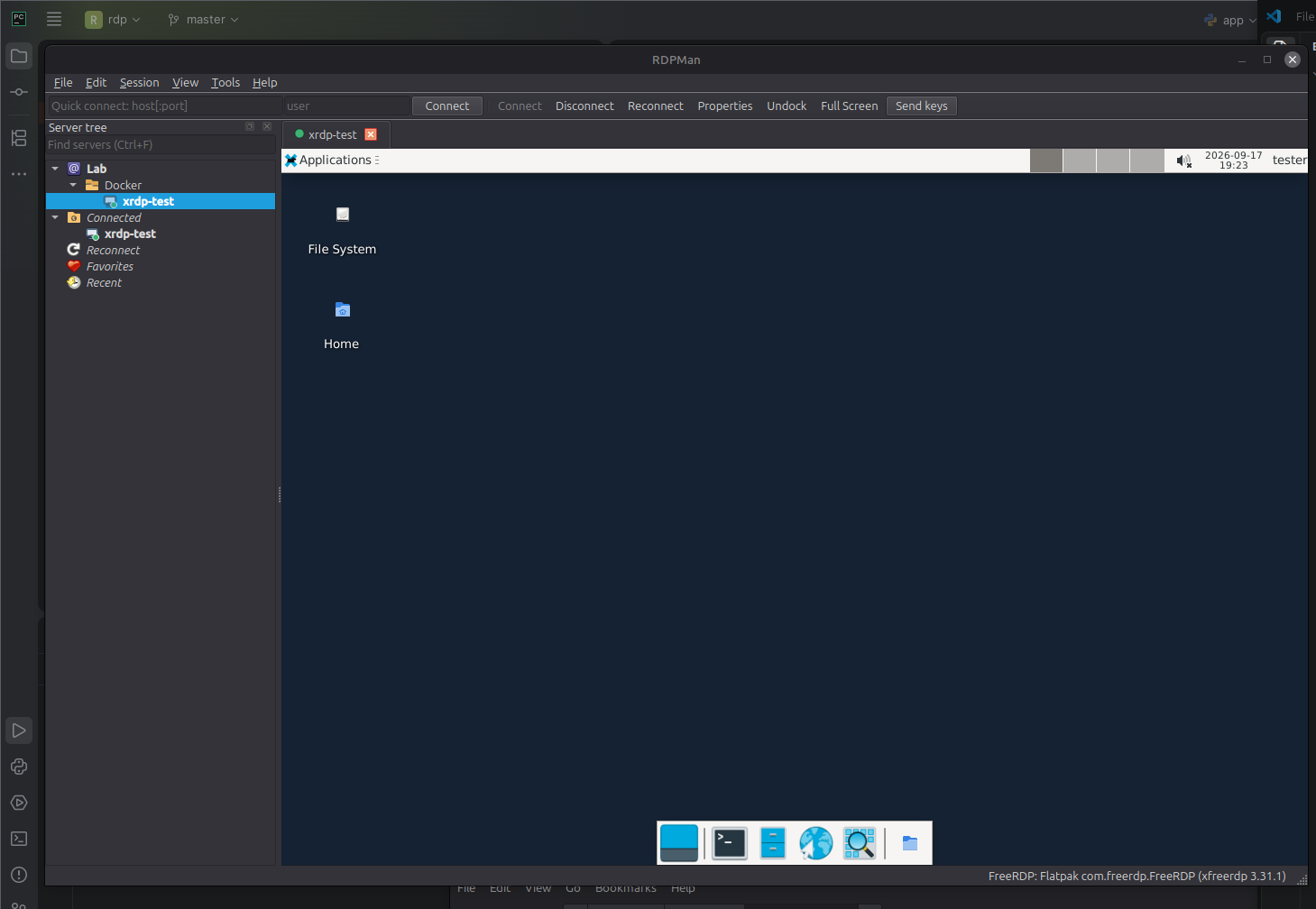Click Show Desktop icon in remote dock
The height and width of the screenshot is (909, 1316).
(x=679, y=843)
